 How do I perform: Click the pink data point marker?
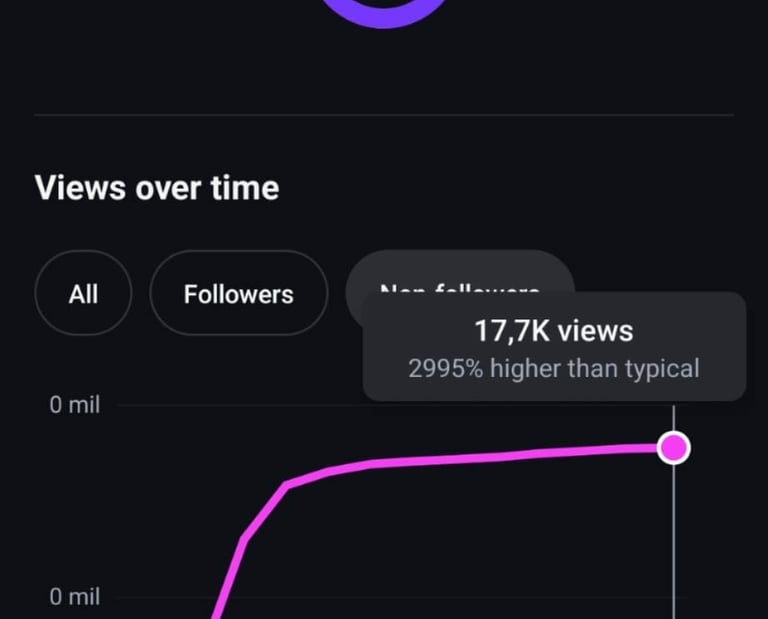tap(675, 447)
